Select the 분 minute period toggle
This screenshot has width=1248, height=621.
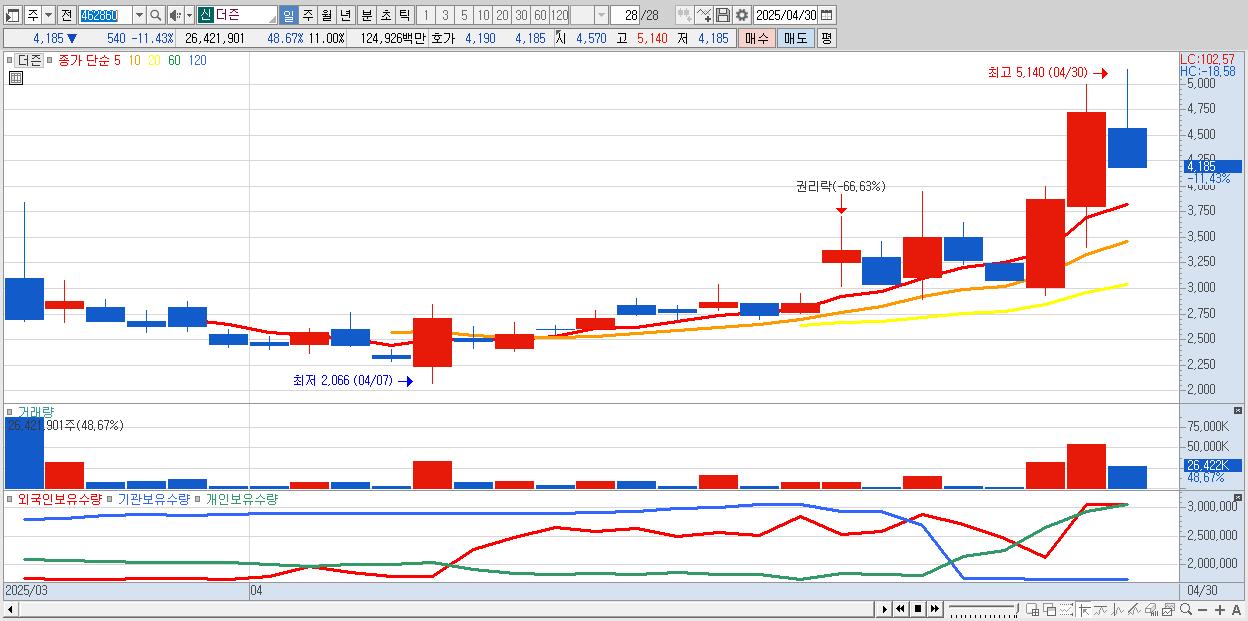(x=366, y=15)
